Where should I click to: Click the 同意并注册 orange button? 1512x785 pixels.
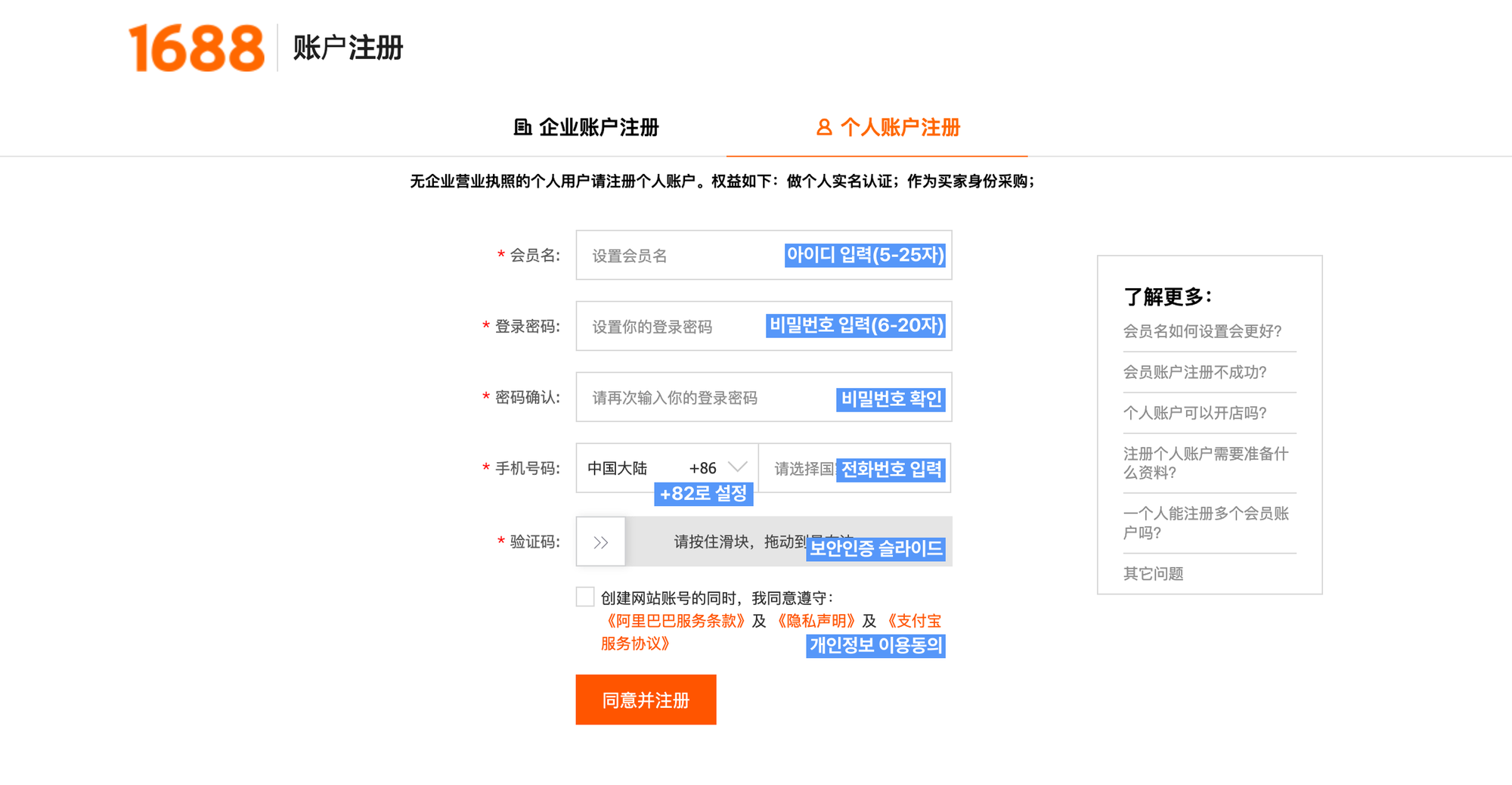point(646,700)
